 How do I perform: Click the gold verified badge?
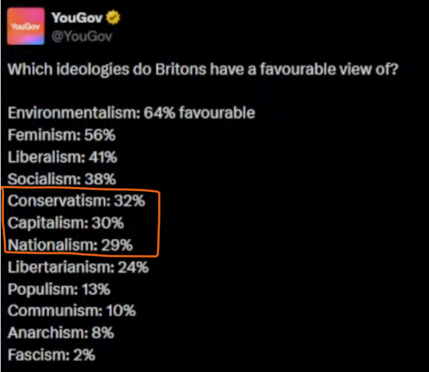pyautogui.click(x=113, y=18)
